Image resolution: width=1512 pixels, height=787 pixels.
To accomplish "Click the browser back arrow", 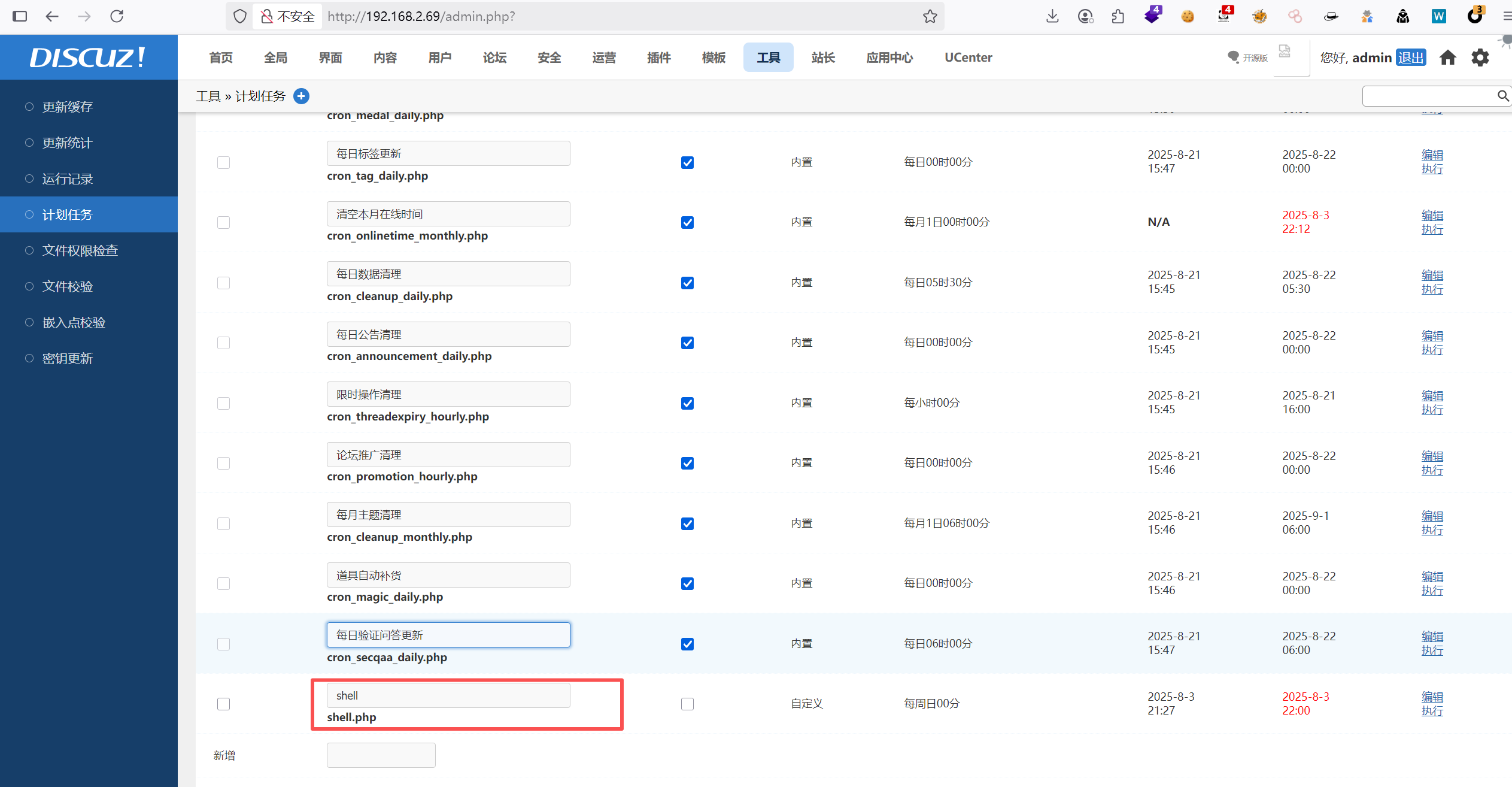I will (x=52, y=16).
